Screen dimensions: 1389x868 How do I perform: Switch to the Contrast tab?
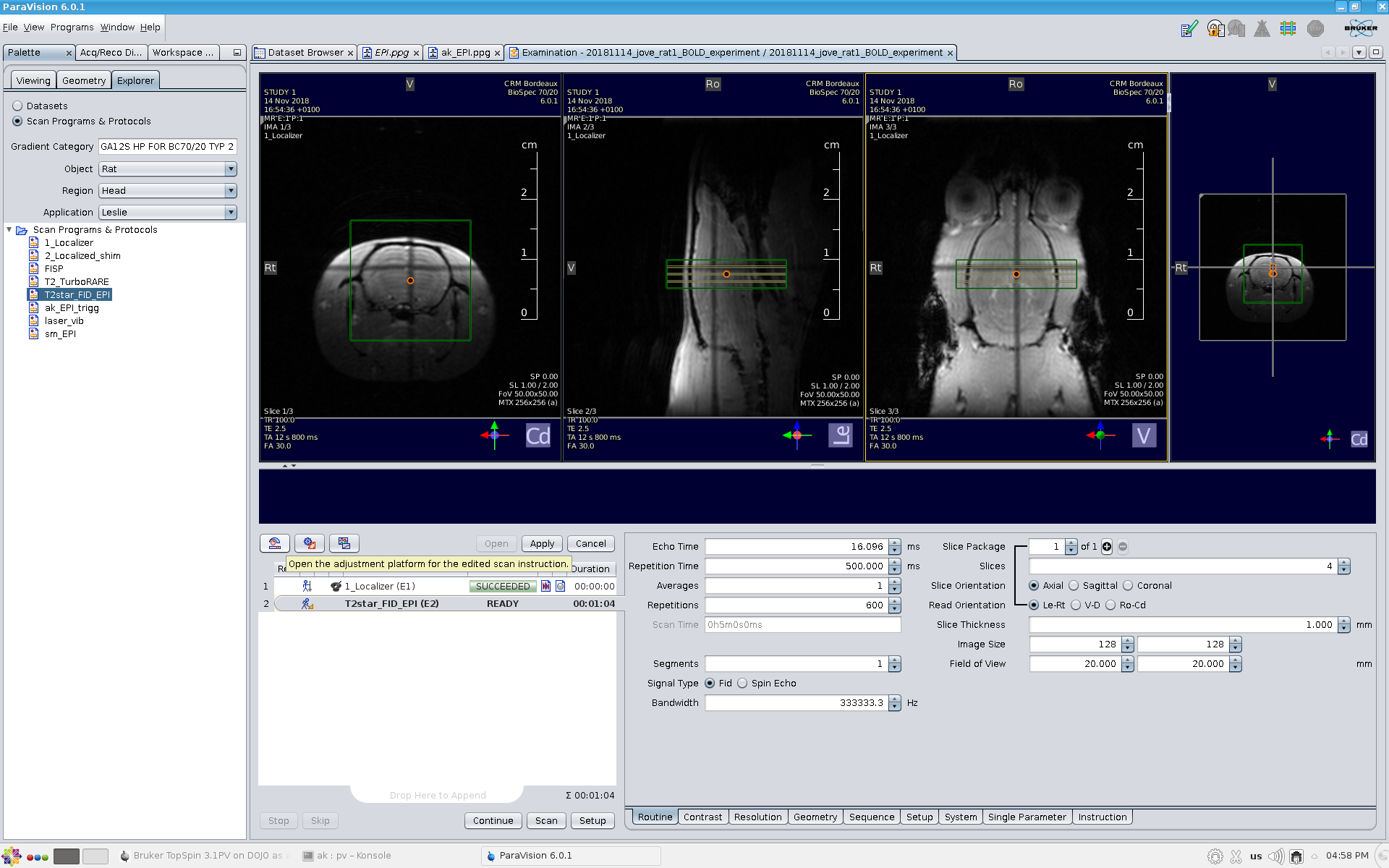(702, 817)
